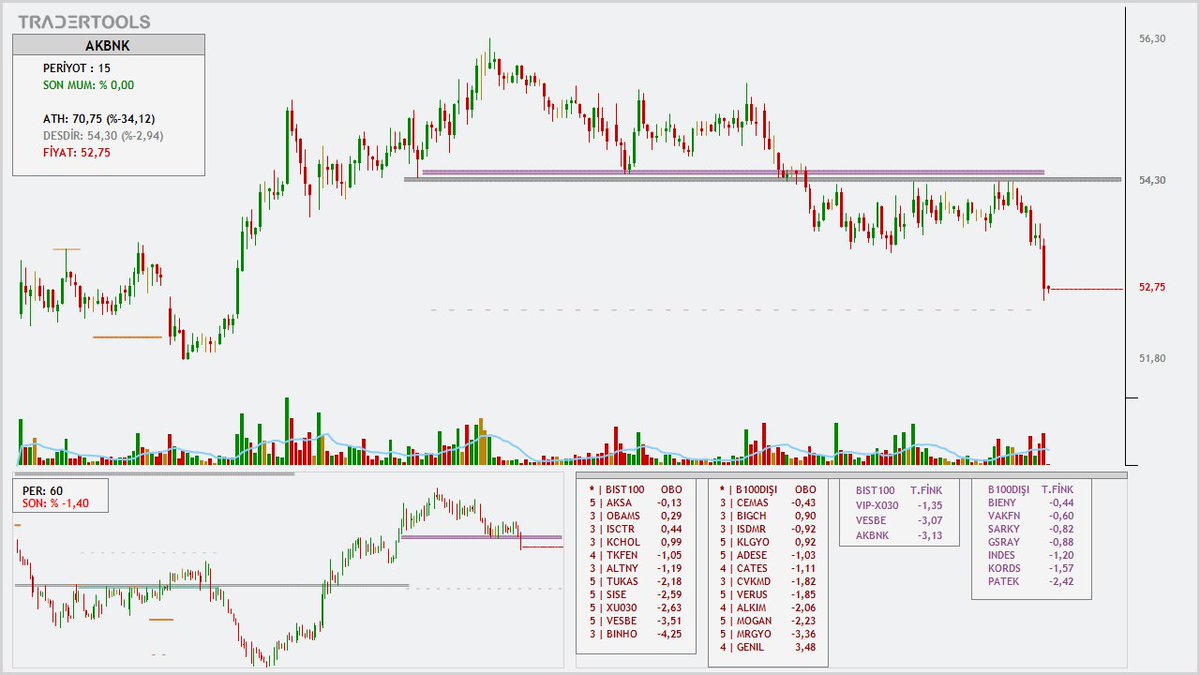Select the ISCTR row with 0,44
The image size is (1200, 675).
[636, 528]
